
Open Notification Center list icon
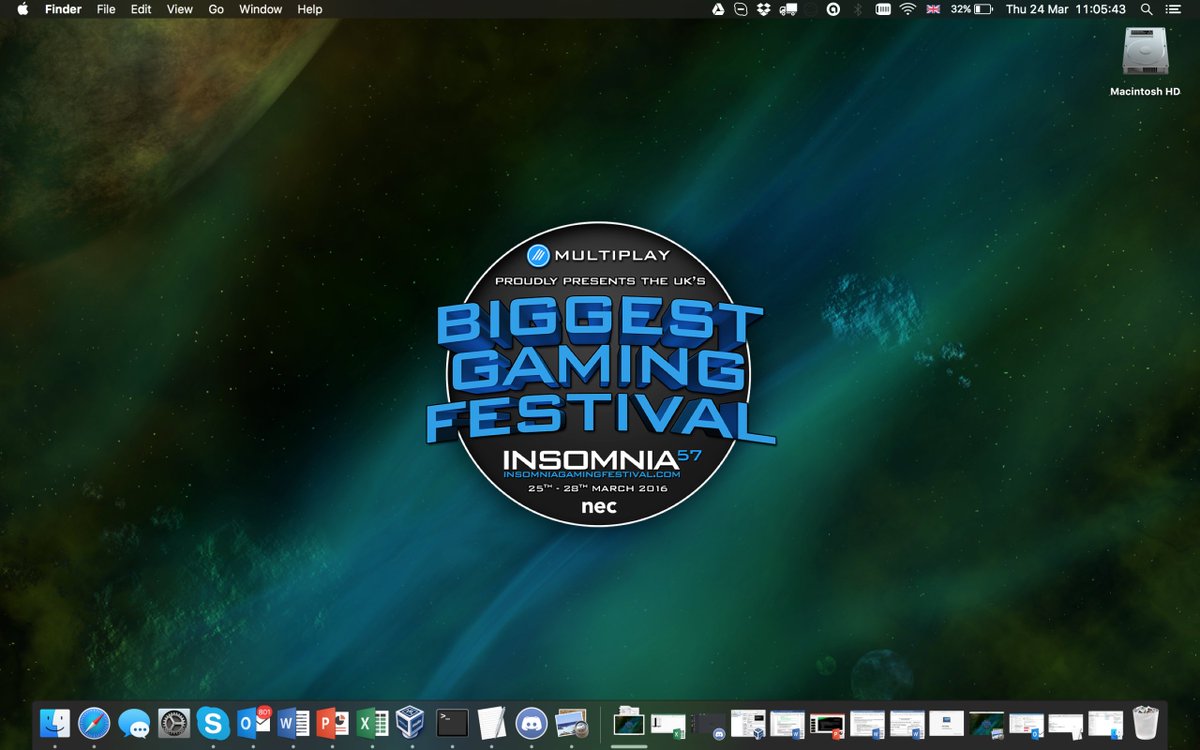pyautogui.click(x=1173, y=9)
